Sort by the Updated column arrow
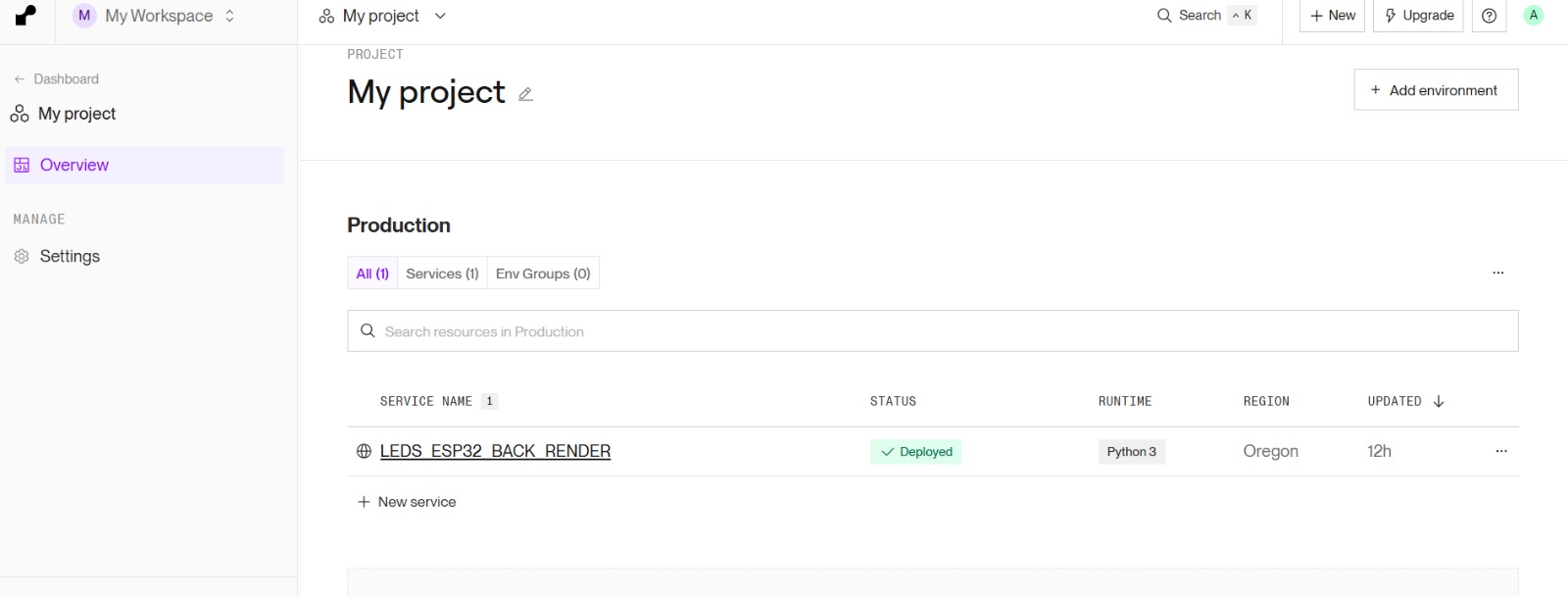Image resolution: width=1568 pixels, height=597 pixels. 1438,401
